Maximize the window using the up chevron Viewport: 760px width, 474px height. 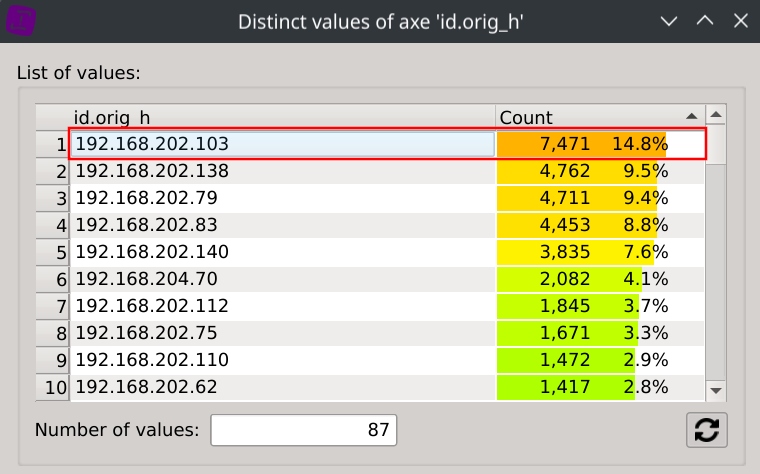pos(704,21)
